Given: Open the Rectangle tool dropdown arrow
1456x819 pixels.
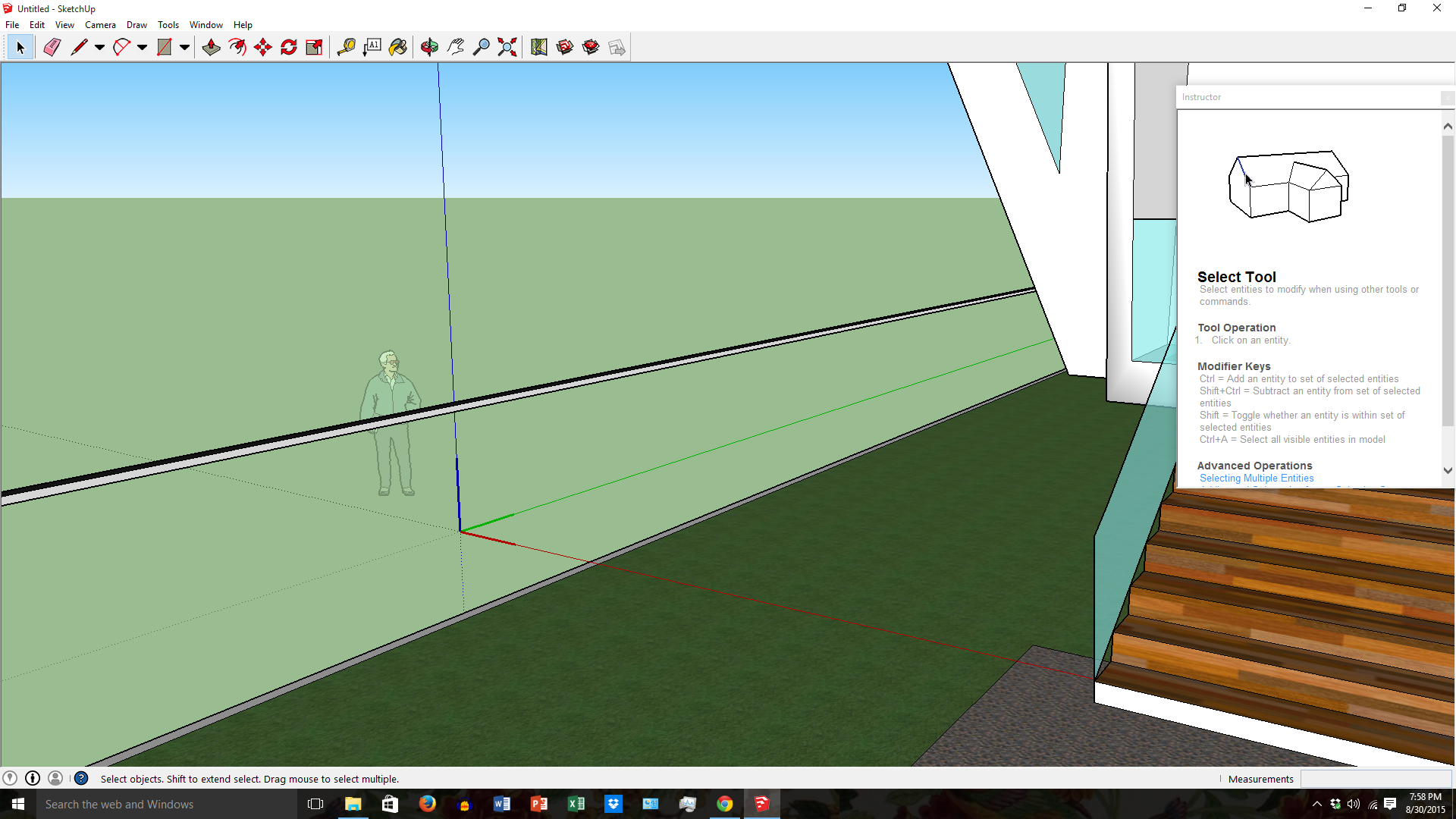Looking at the screenshot, I should [184, 48].
